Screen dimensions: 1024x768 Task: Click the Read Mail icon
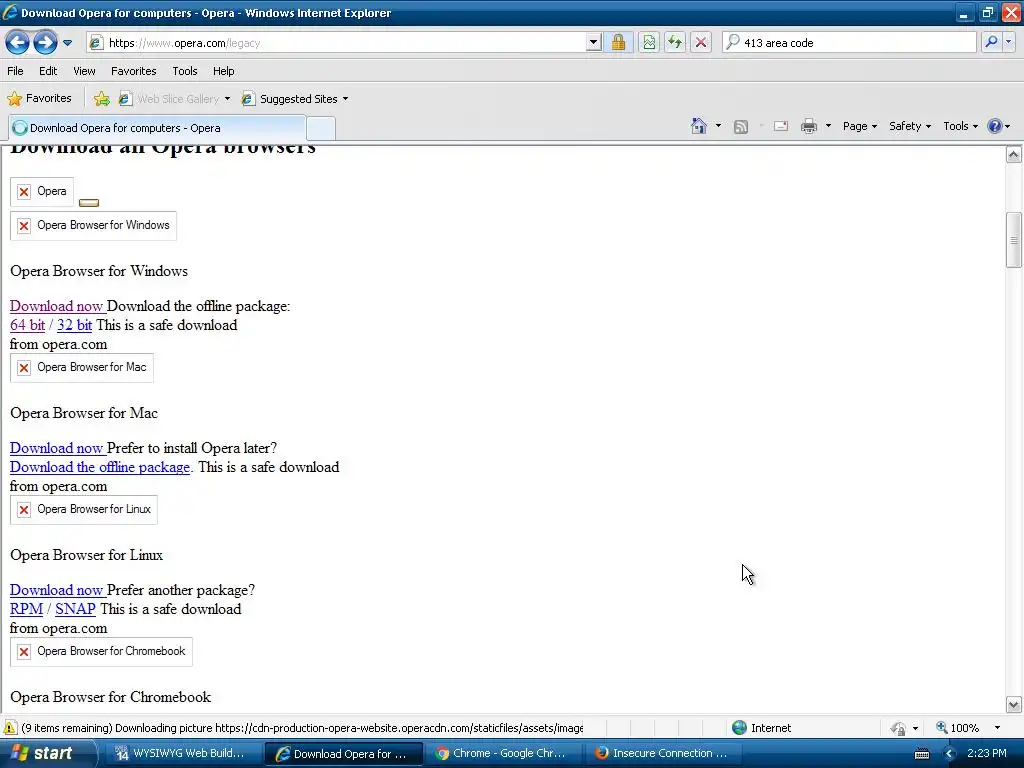pyautogui.click(x=781, y=126)
